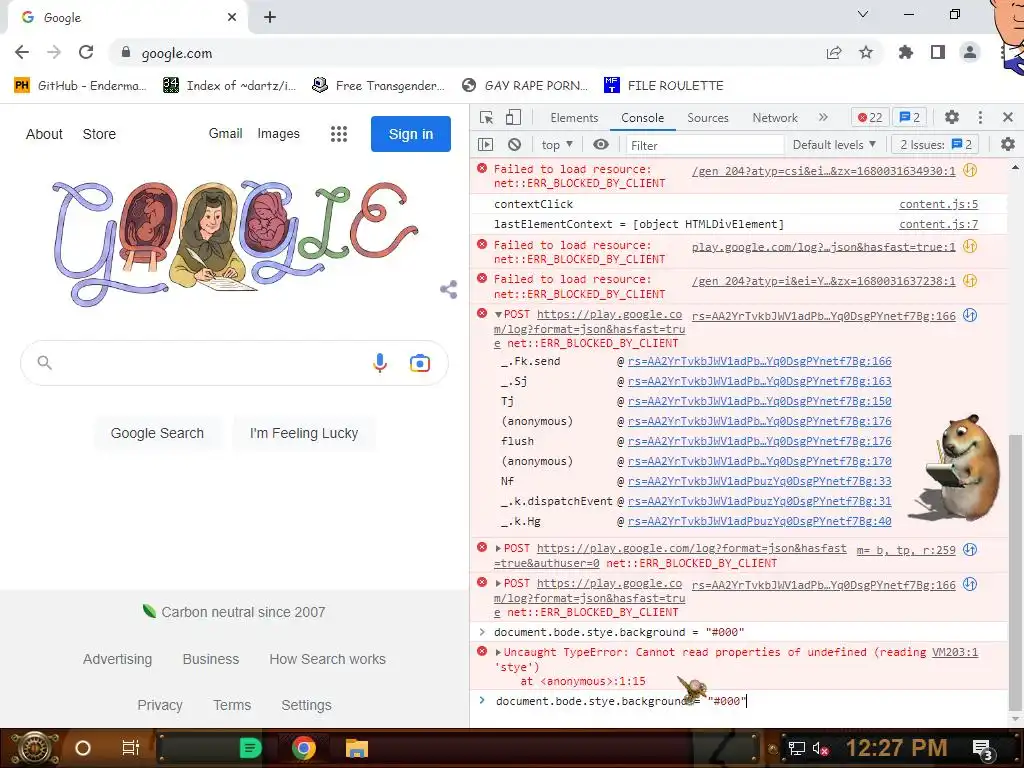Open stack link ending Bg:163
1024x768 pixels.
[760, 381]
